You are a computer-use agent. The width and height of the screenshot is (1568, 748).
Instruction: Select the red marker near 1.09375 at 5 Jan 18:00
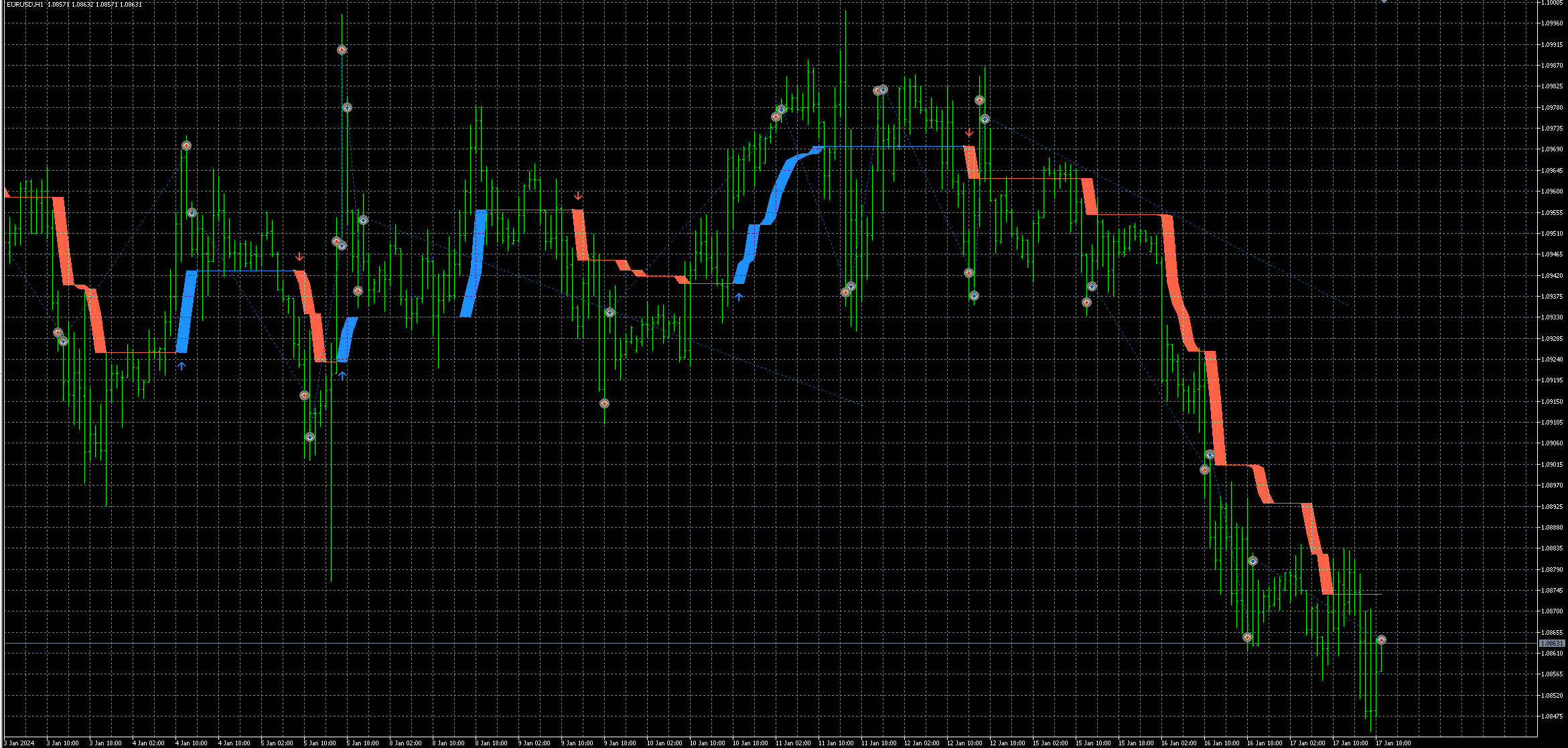coord(358,291)
